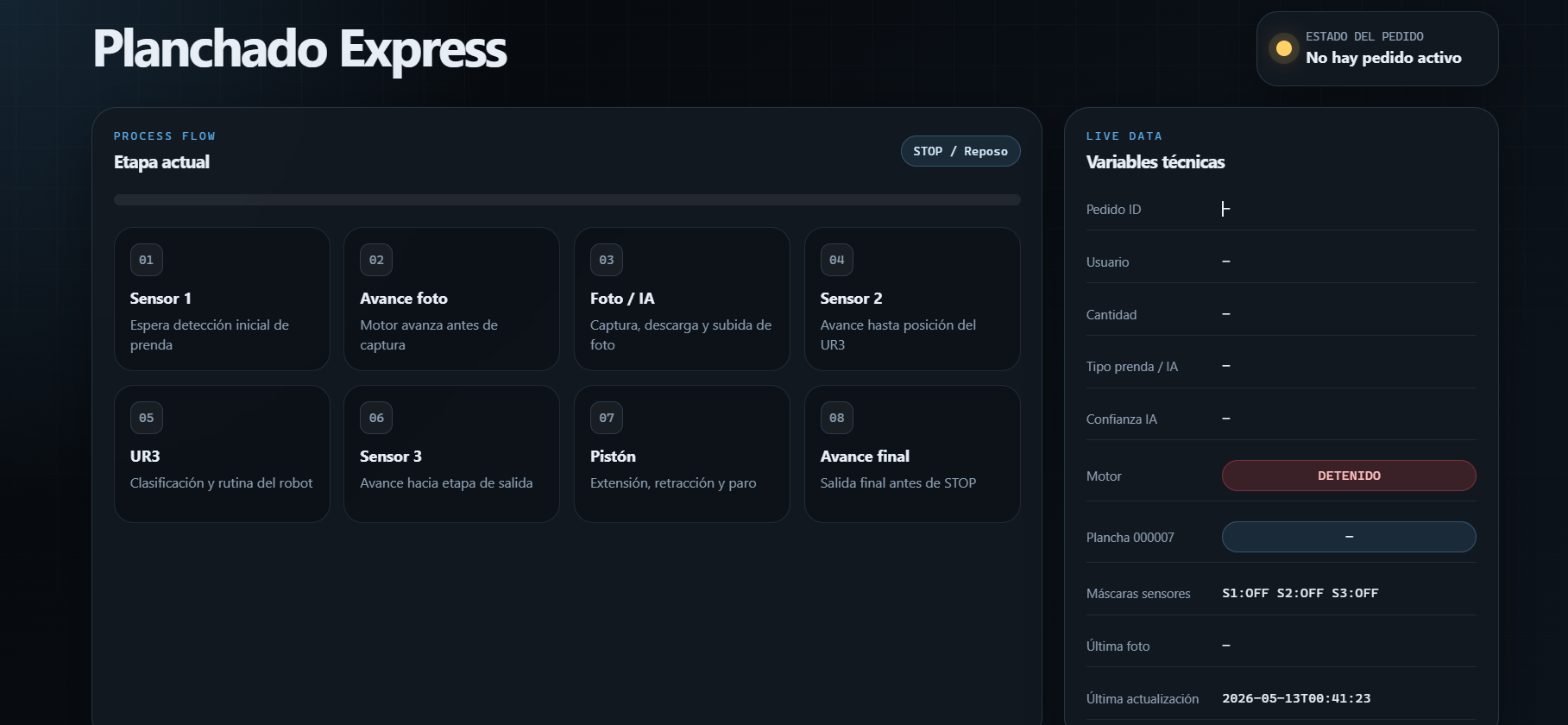Click the STOP / Reposo status pill
Image resolution: width=1568 pixels, height=725 pixels.
(x=960, y=151)
